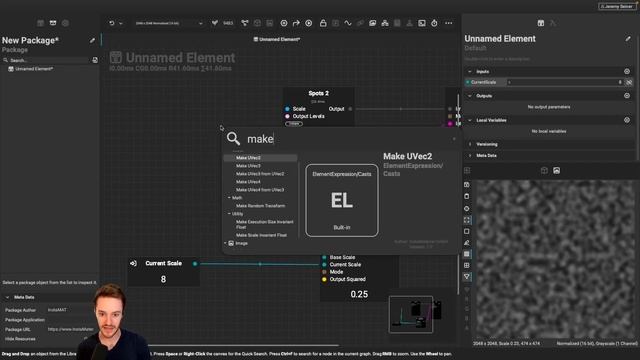Viewport: 640px width, 360px height.
Task: Collapse the Utility category in search results
Action: 229,213
